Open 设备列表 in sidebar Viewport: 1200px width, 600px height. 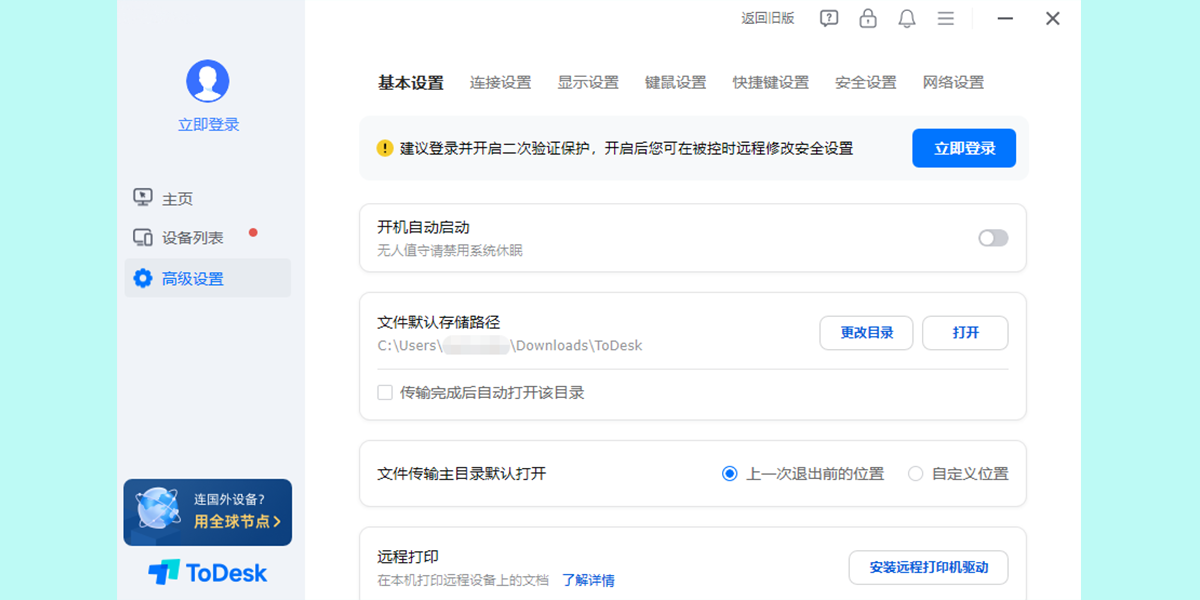pyautogui.click(x=192, y=238)
